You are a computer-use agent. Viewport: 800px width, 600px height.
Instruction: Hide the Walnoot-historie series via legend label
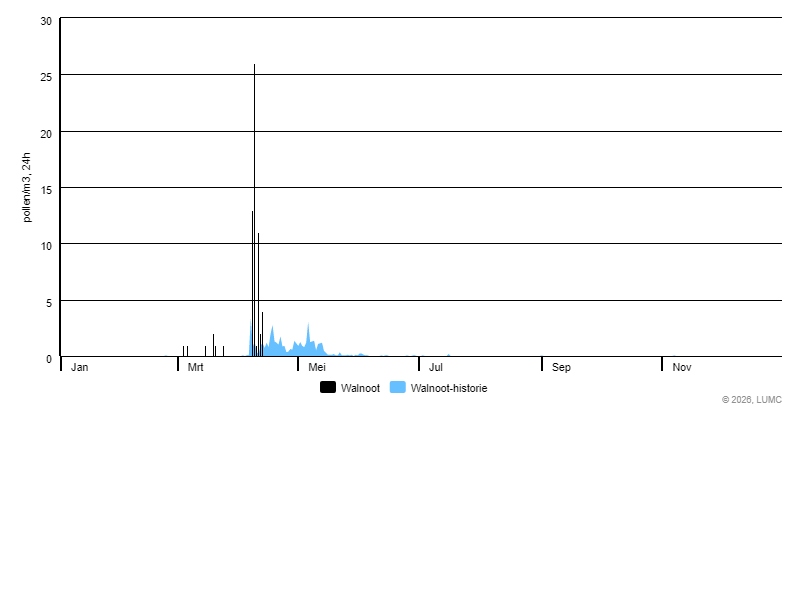pyautogui.click(x=448, y=388)
